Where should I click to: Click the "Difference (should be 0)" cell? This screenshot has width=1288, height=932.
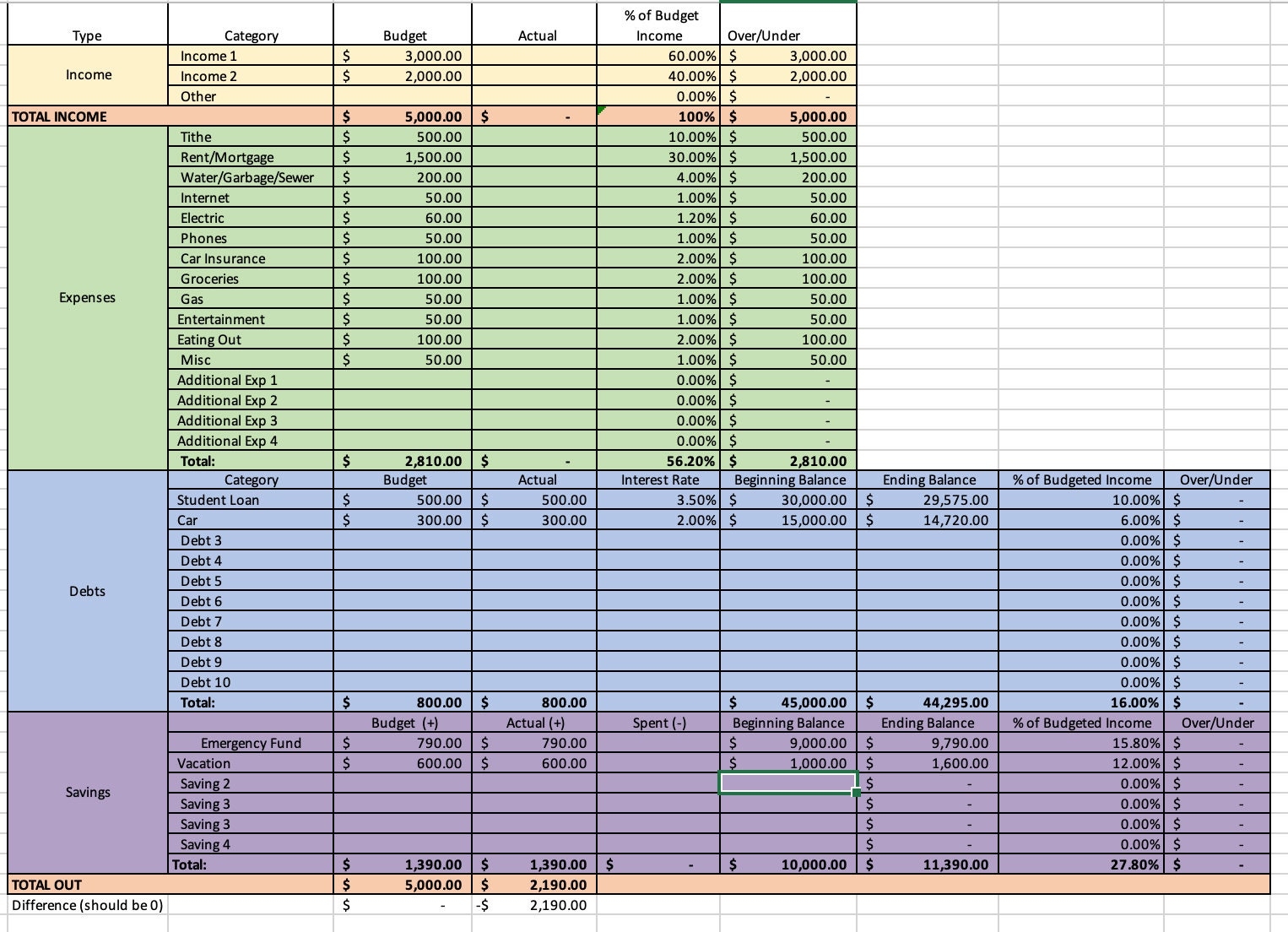[88, 905]
